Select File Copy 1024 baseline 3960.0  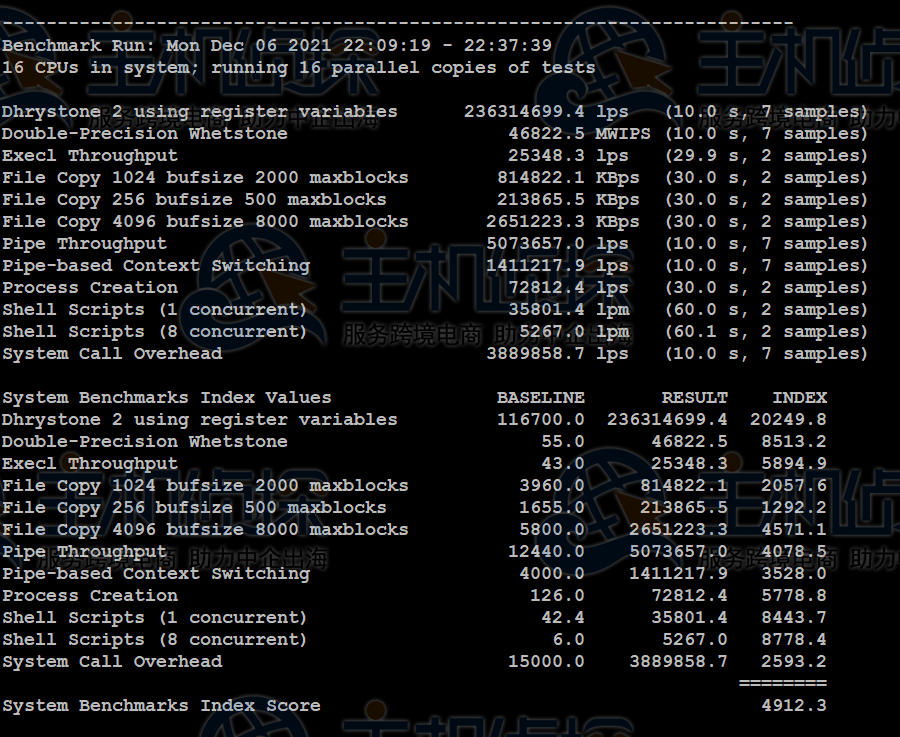[x=552, y=486]
